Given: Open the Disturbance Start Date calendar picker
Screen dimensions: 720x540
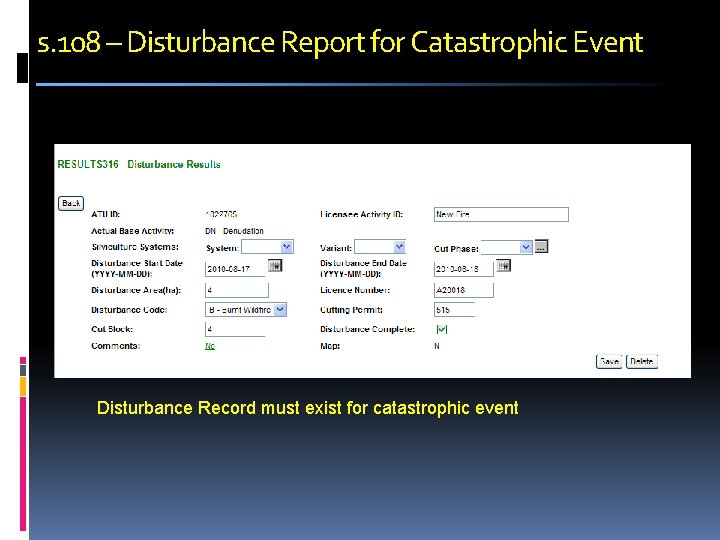Looking at the screenshot, I should point(275,265).
